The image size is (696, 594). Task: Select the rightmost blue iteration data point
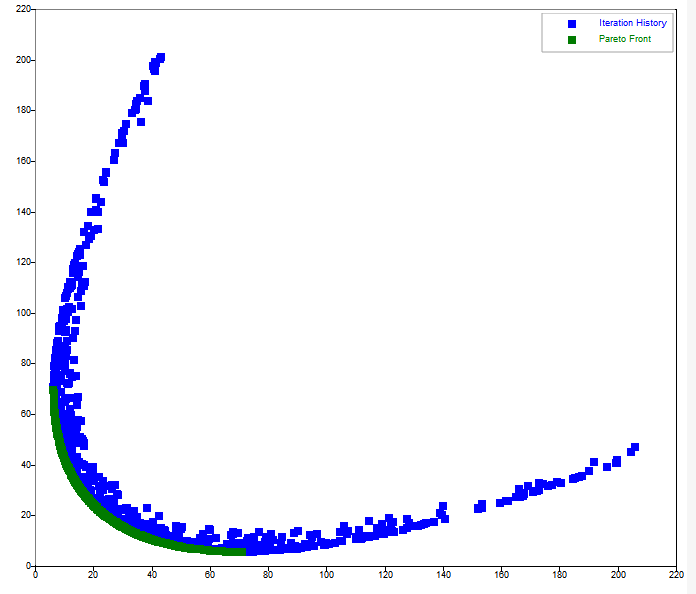click(x=634, y=448)
